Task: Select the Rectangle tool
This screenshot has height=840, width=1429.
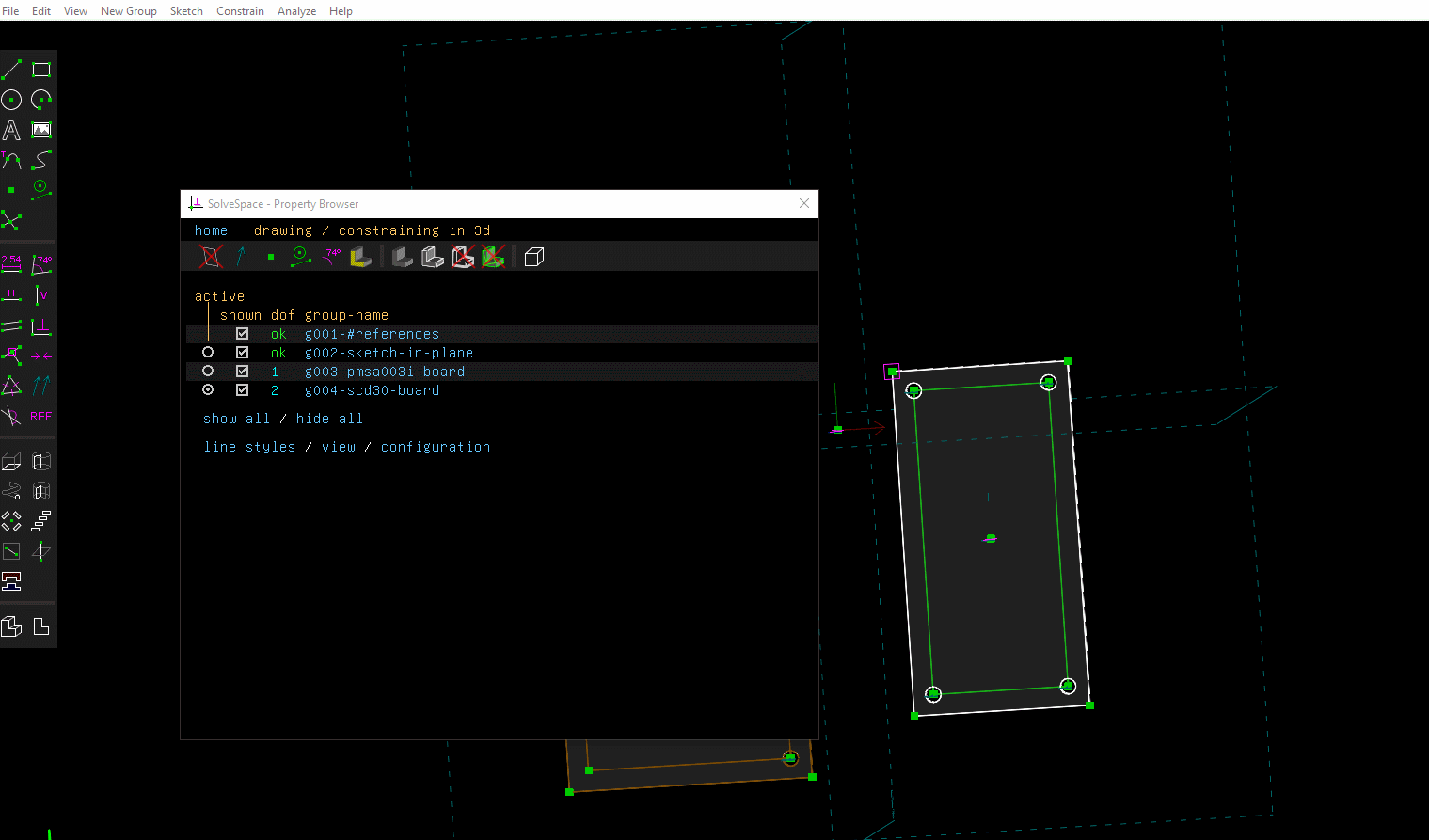Action: pyautogui.click(x=40, y=68)
